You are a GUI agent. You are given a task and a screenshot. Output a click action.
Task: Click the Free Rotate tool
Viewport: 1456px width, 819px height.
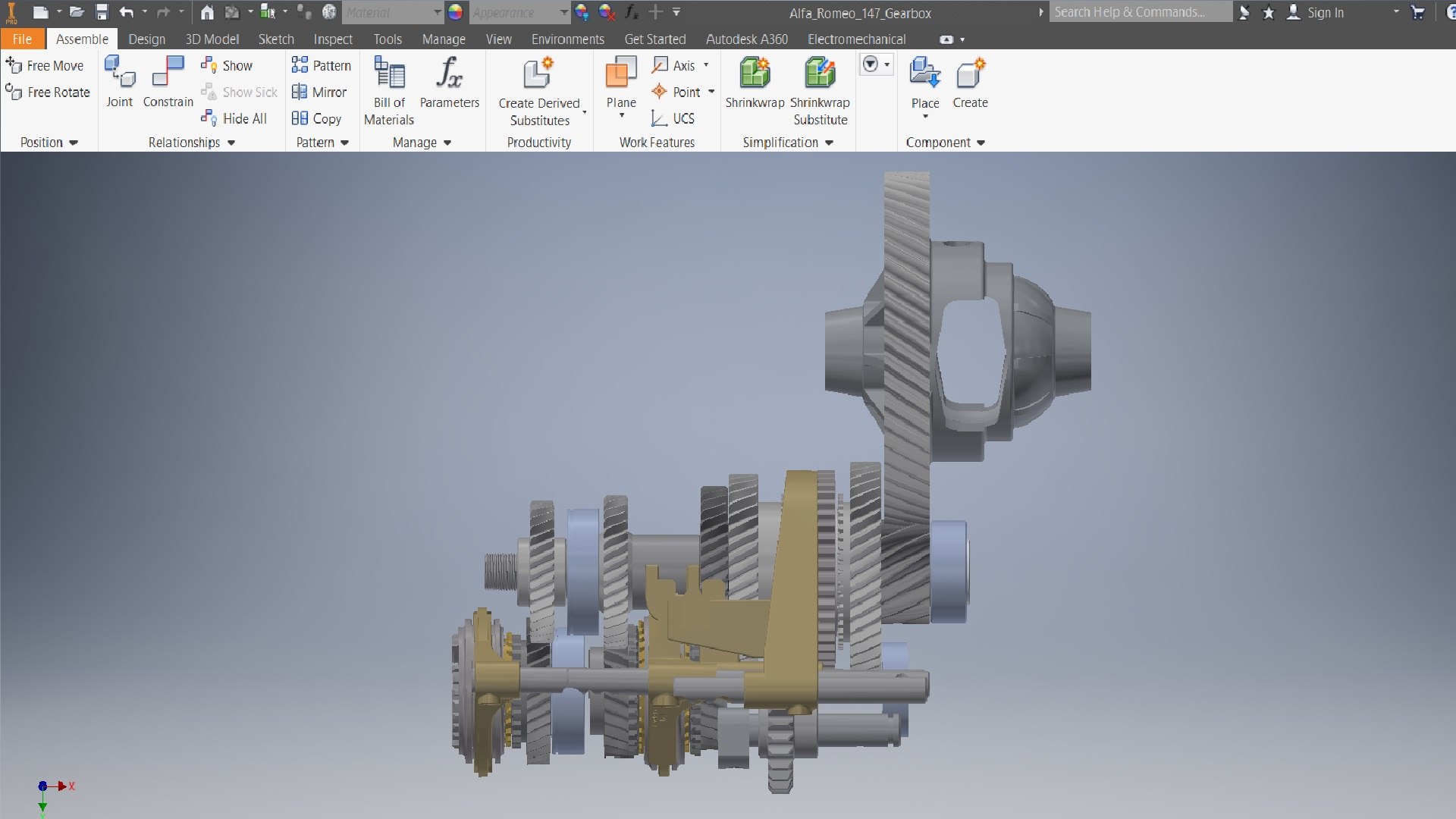tap(48, 93)
